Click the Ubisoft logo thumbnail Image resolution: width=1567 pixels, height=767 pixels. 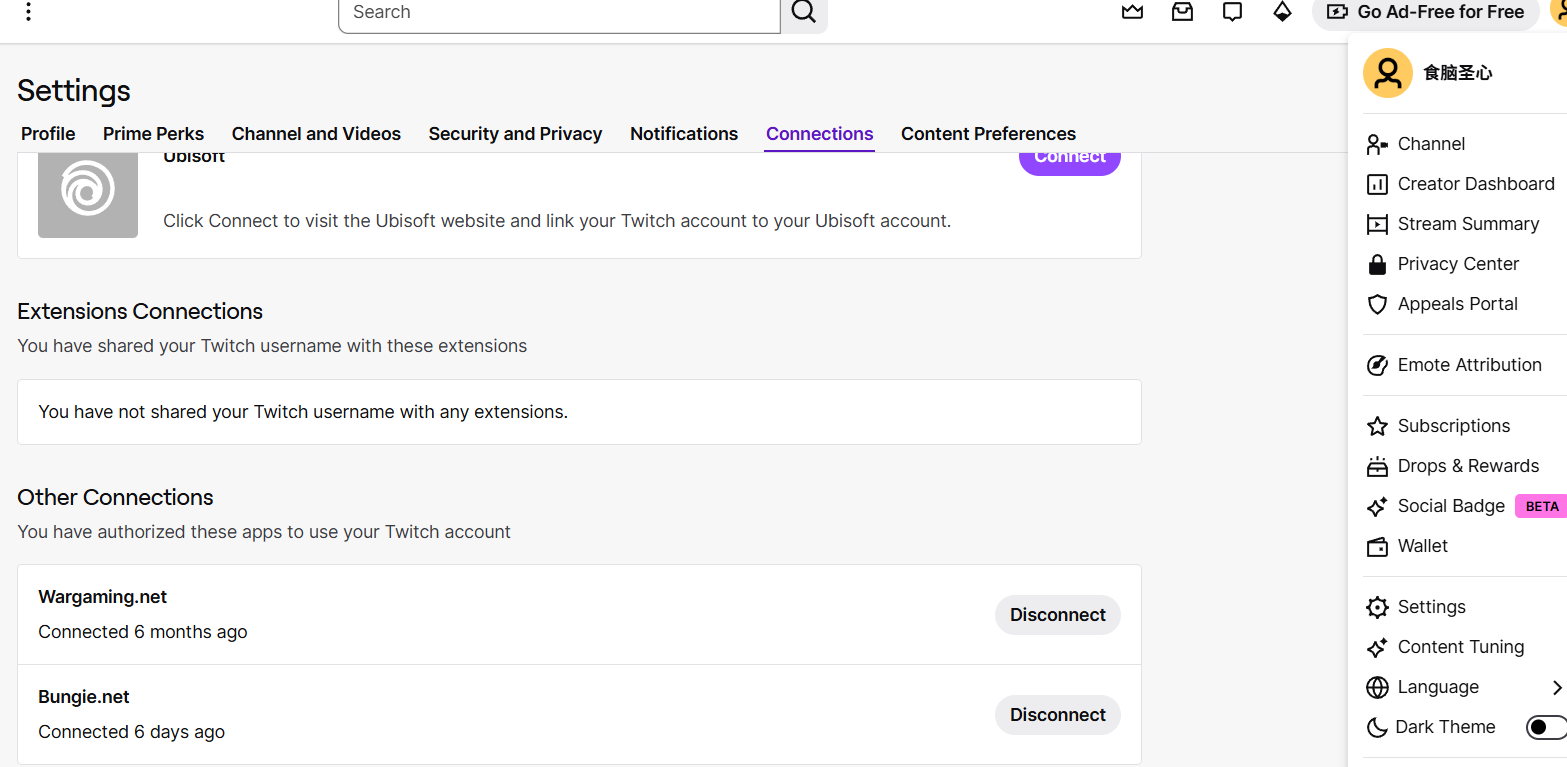[88, 190]
